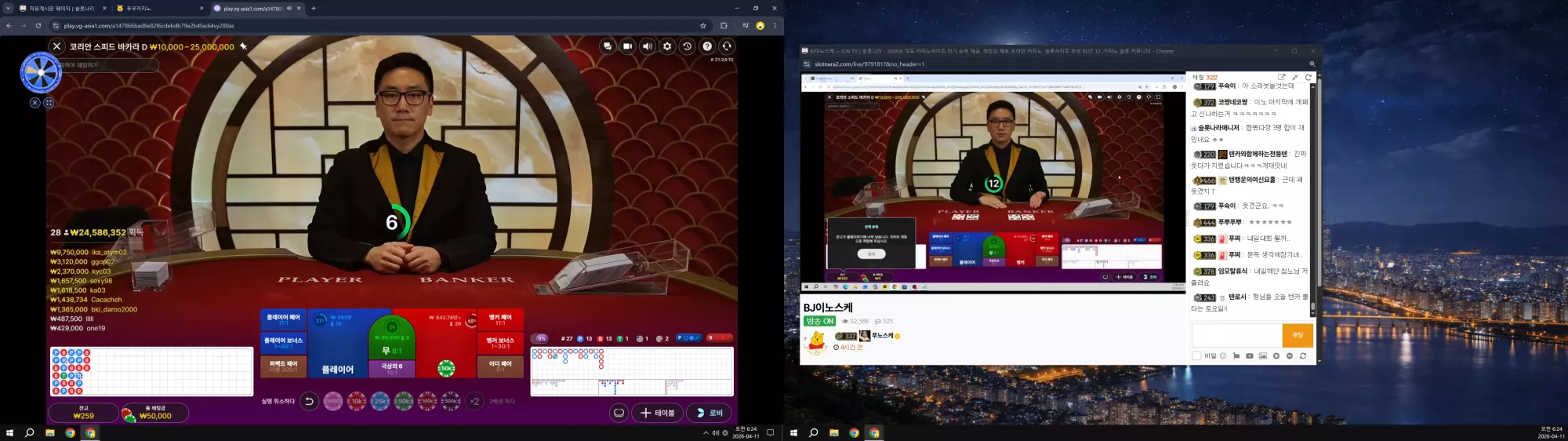Select the 25k chip
This screenshot has width=1568, height=441.
pos(380,401)
